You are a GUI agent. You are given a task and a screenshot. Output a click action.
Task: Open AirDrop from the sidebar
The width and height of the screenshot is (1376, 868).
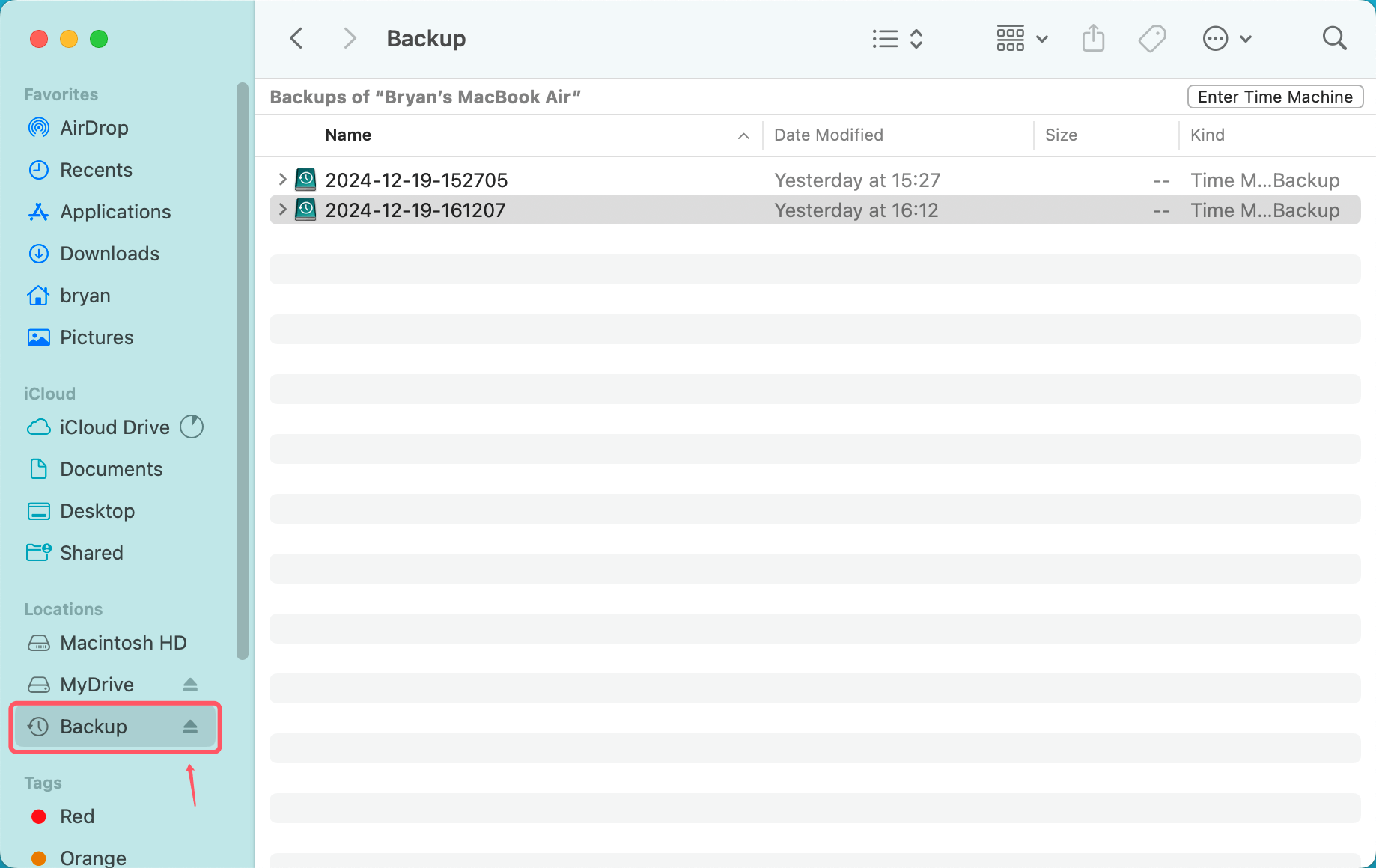[39, 128]
